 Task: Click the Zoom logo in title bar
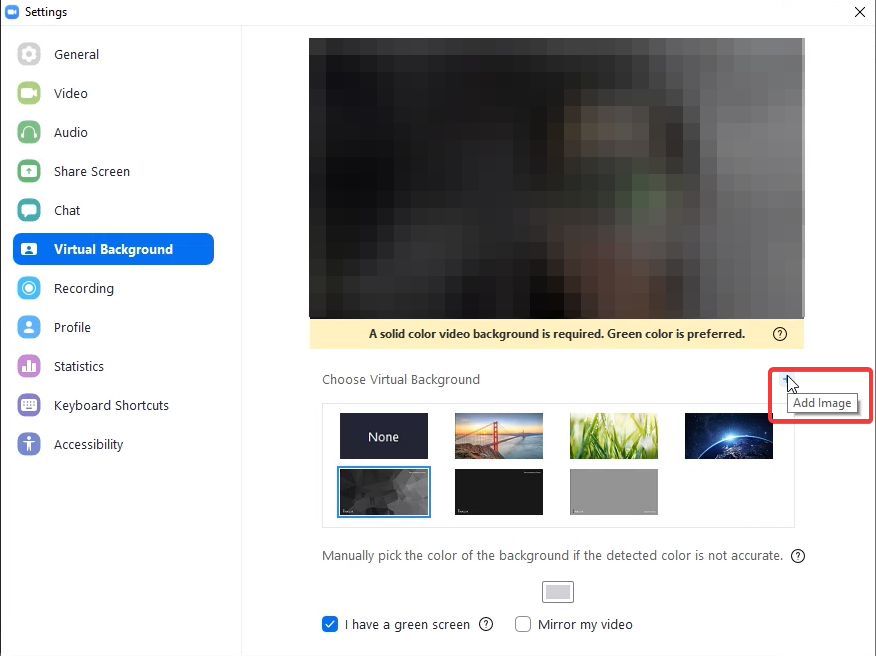click(x=12, y=12)
